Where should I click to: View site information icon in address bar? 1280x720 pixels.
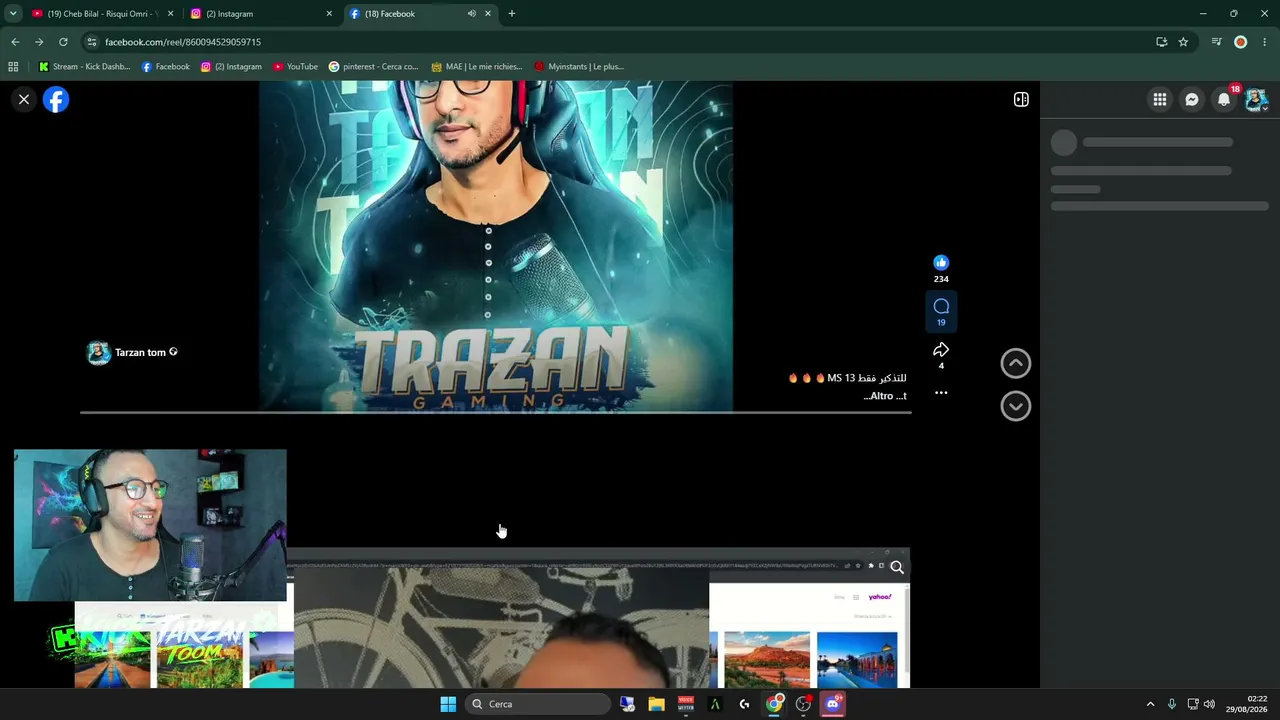point(92,42)
